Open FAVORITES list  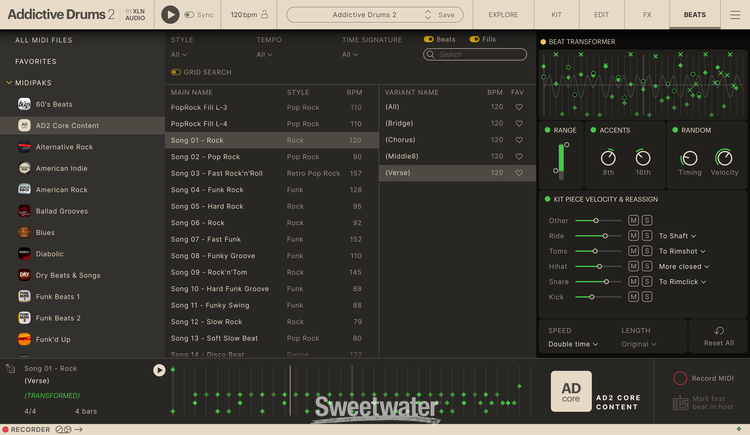35,61
